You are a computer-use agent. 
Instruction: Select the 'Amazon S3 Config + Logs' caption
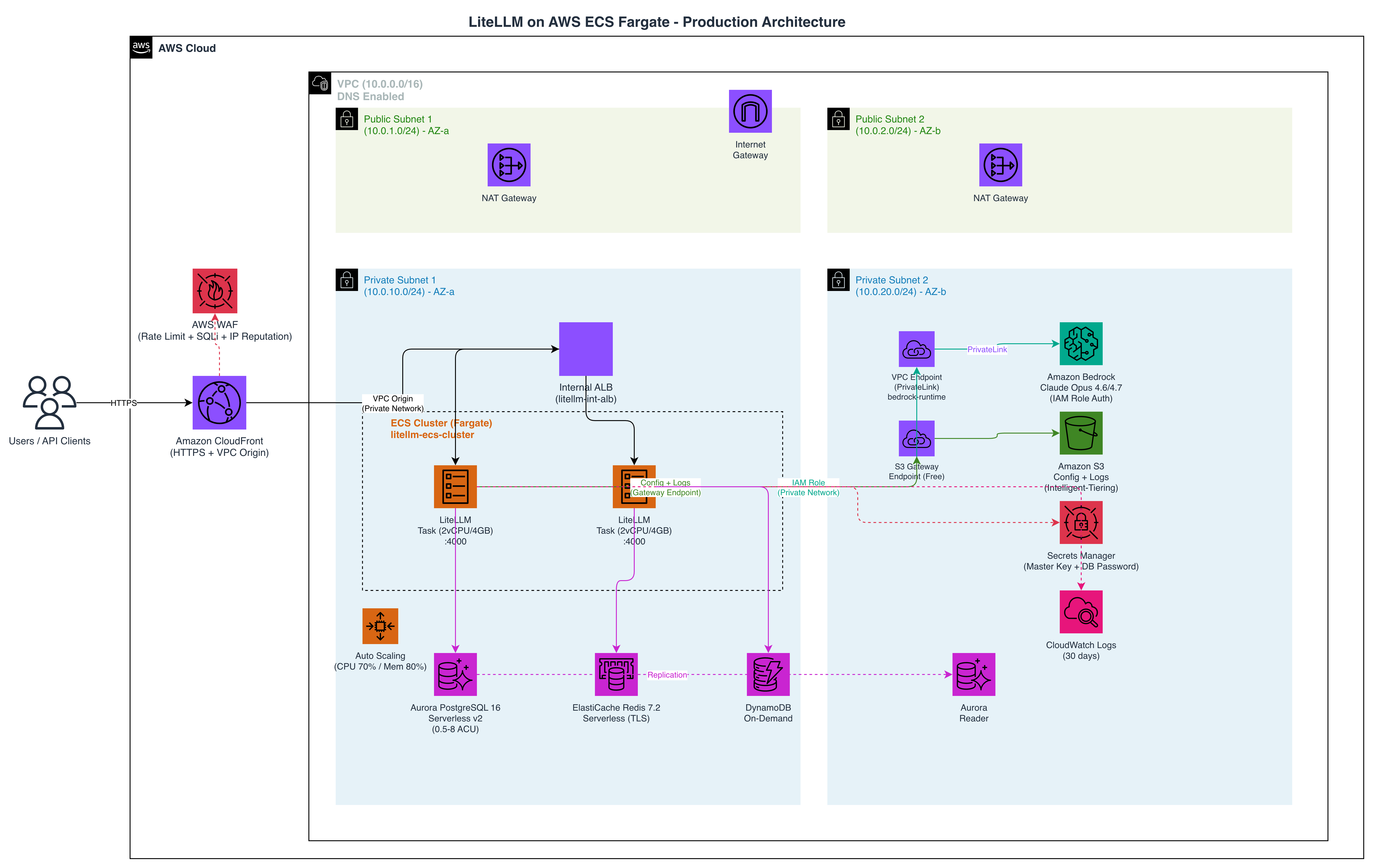click(1081, 477)
